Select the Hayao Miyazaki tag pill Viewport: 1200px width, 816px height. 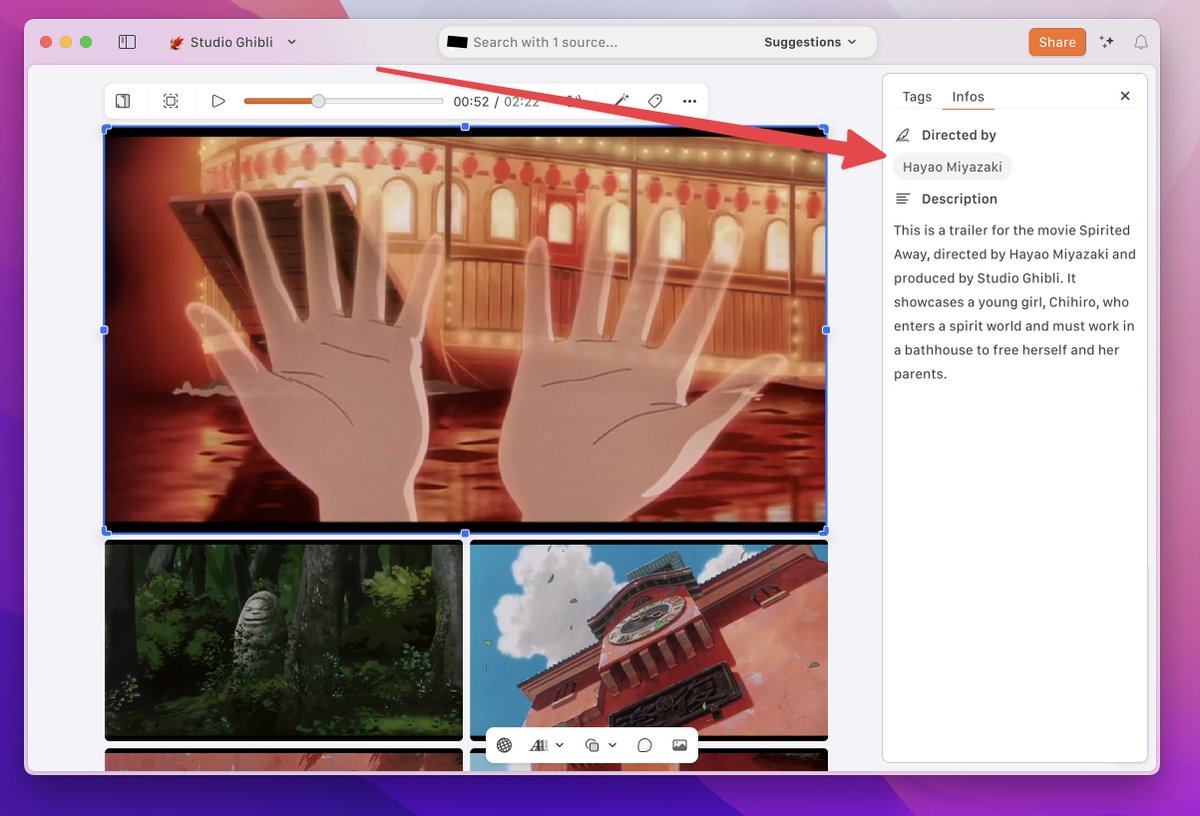[952, 166]
